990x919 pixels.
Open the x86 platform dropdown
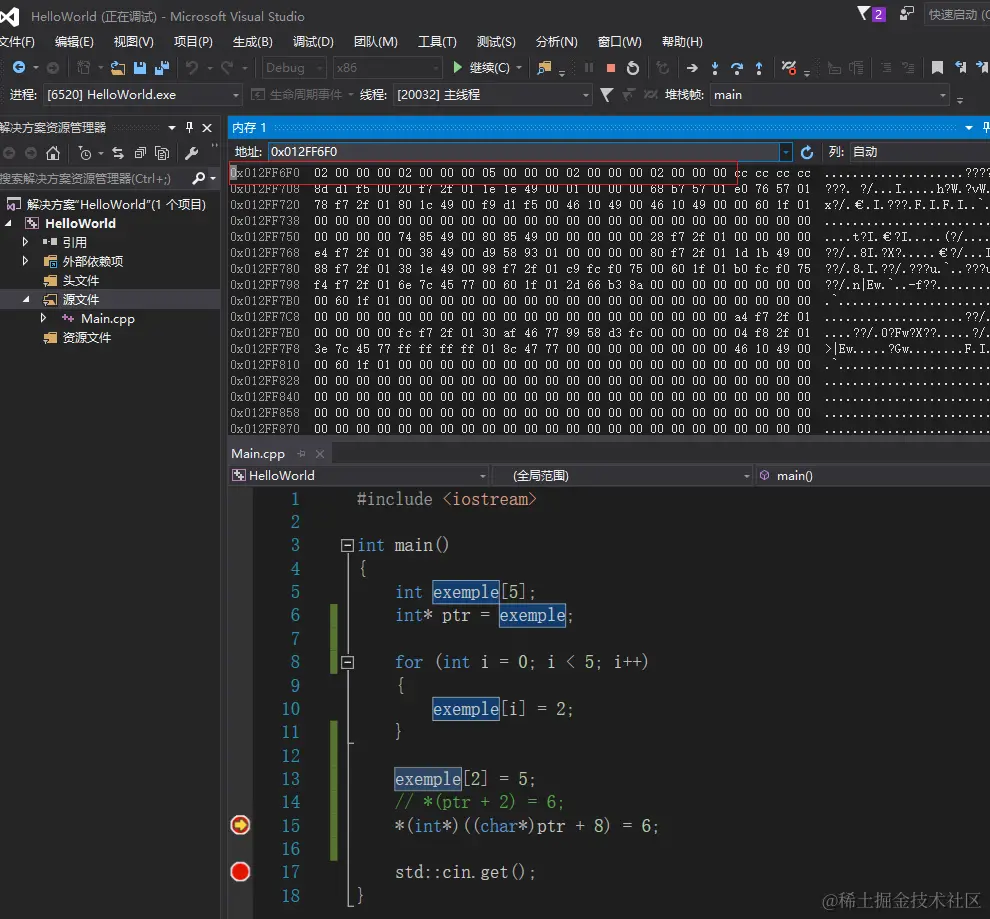(x=386, y=68)
